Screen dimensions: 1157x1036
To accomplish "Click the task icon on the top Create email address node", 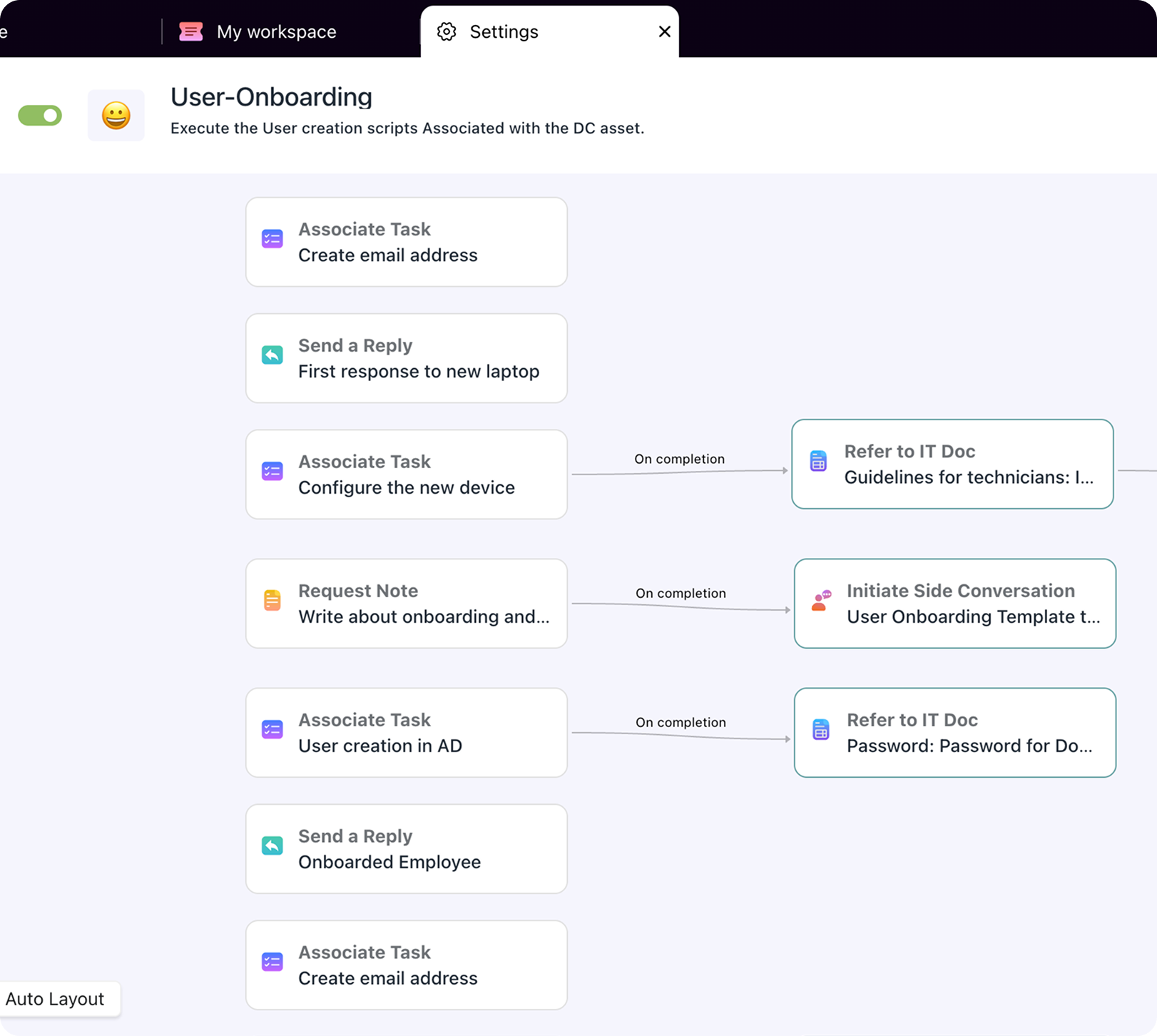I will pos(272,239).
